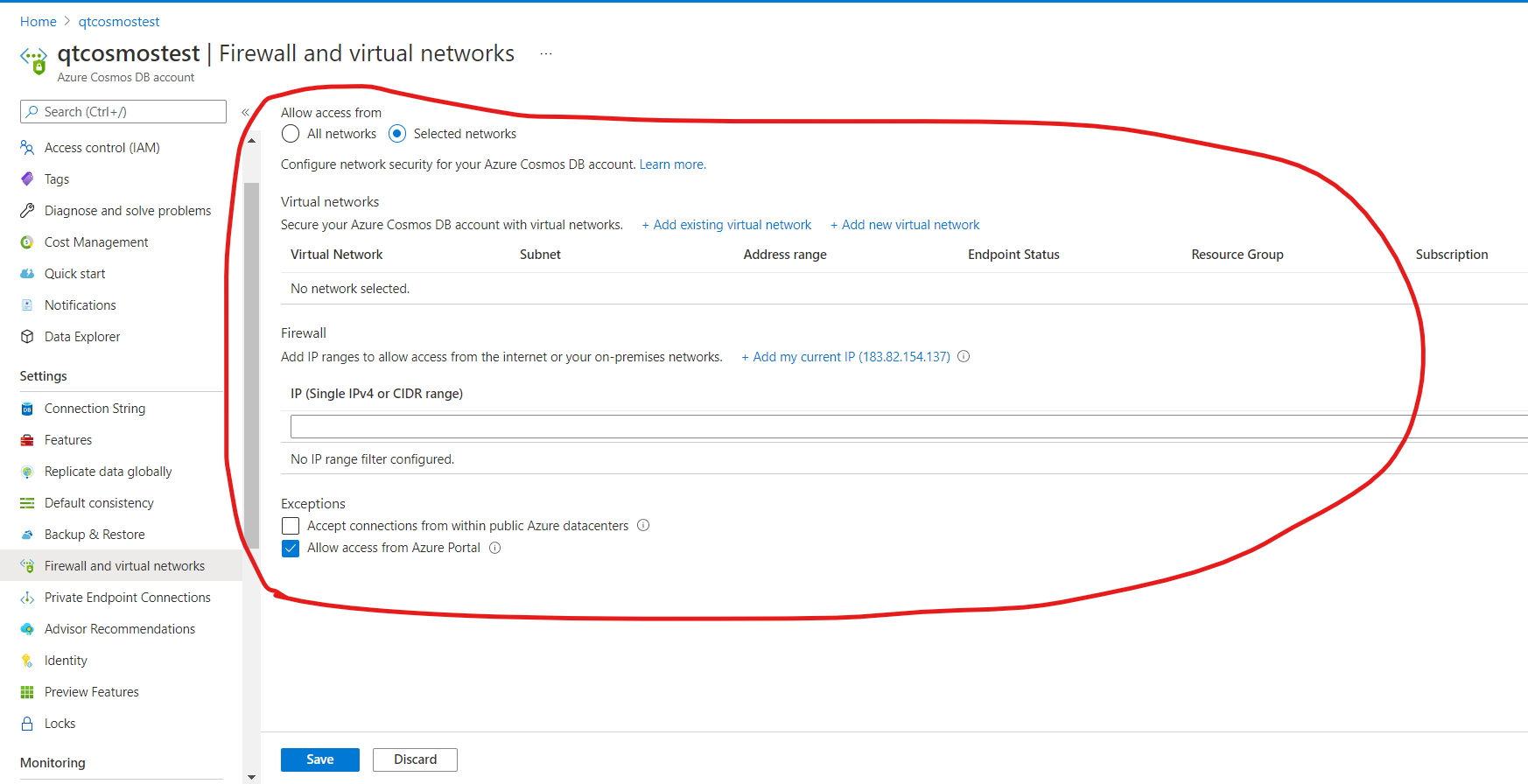
Task: Click info icon beside Allow access from Azure Portal
Action: click(x=494, y=548)
